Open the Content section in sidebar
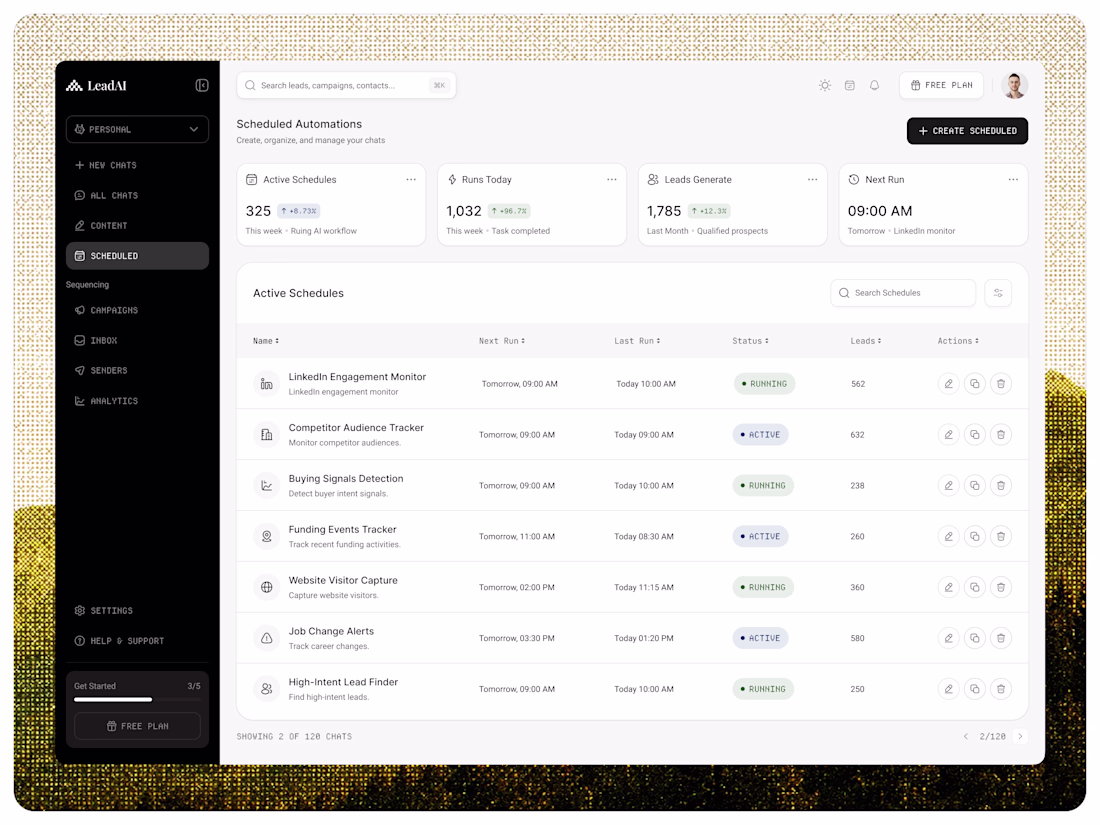Viewport: 1100px width, 825px height. pos(138,226)
